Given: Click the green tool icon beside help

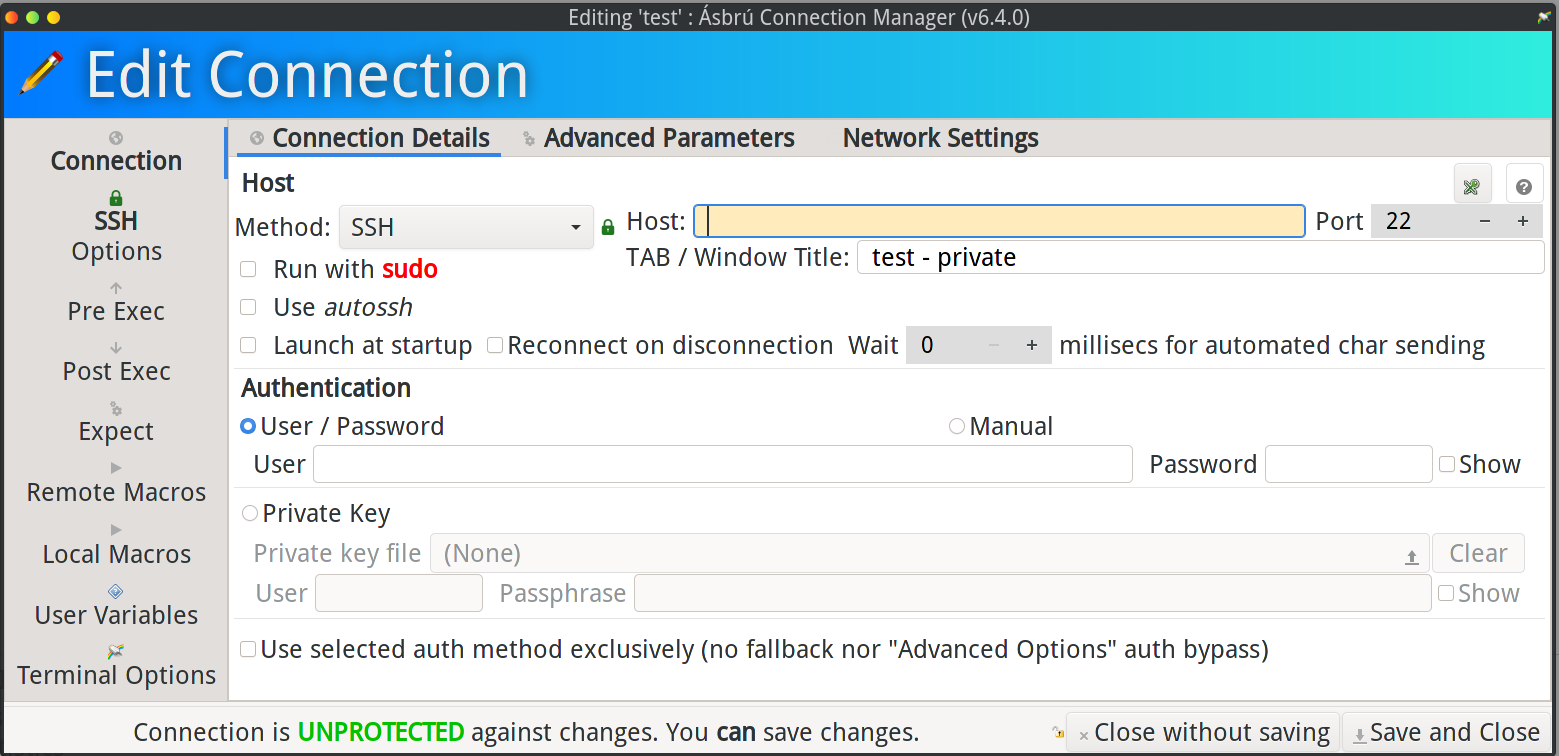Looking at the screenshot, I should click(1472, 186).
